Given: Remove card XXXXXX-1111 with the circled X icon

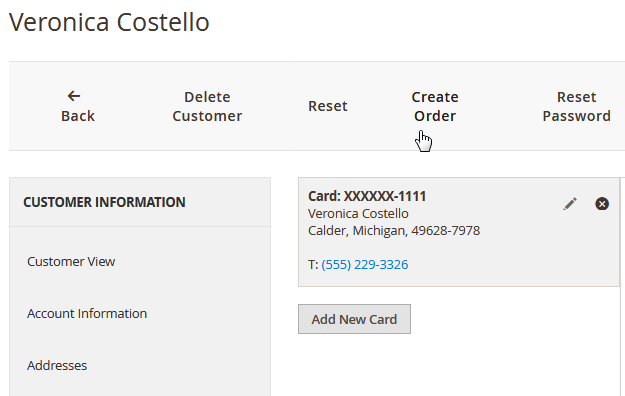Looking at the screenshot, I should pos(602,204).
